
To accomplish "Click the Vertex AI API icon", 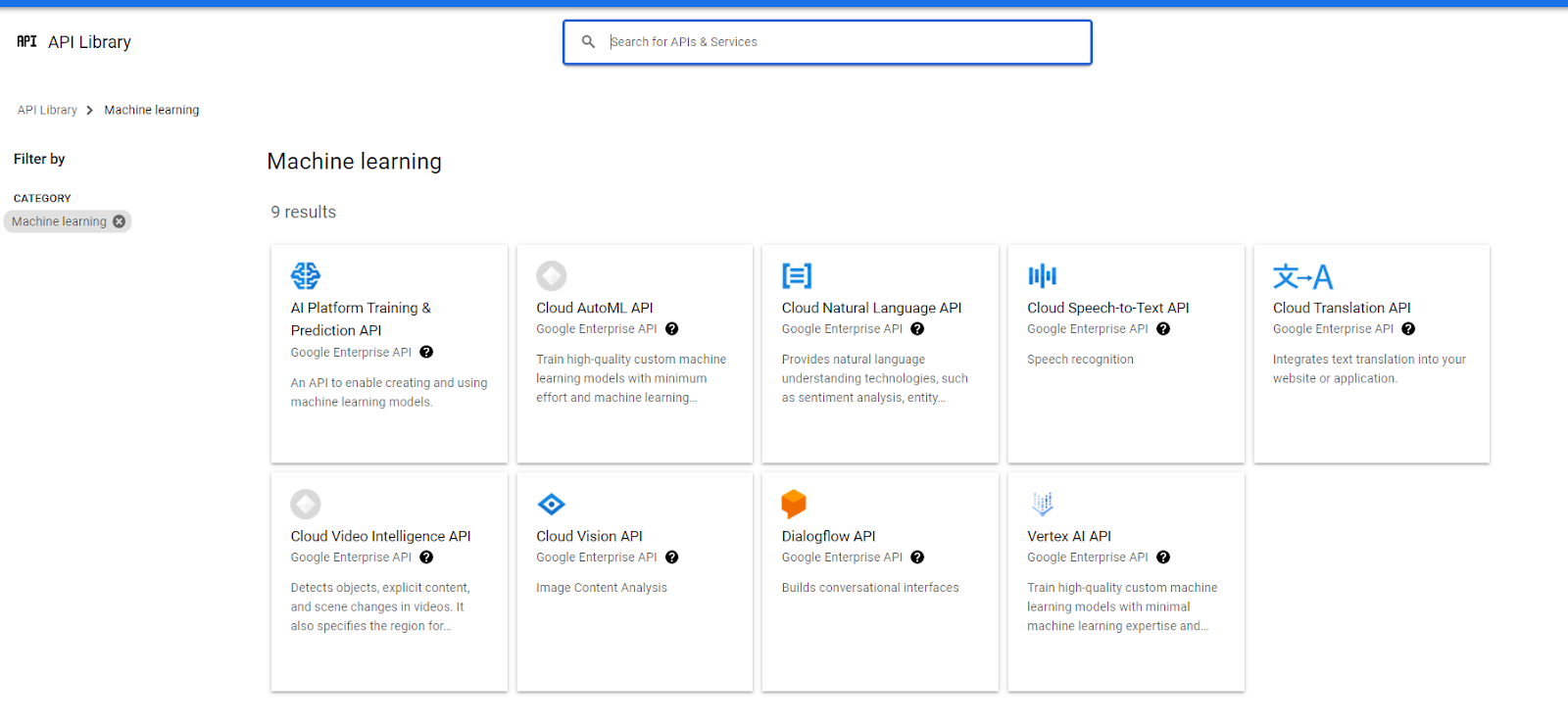I will tap(1042, 504).
